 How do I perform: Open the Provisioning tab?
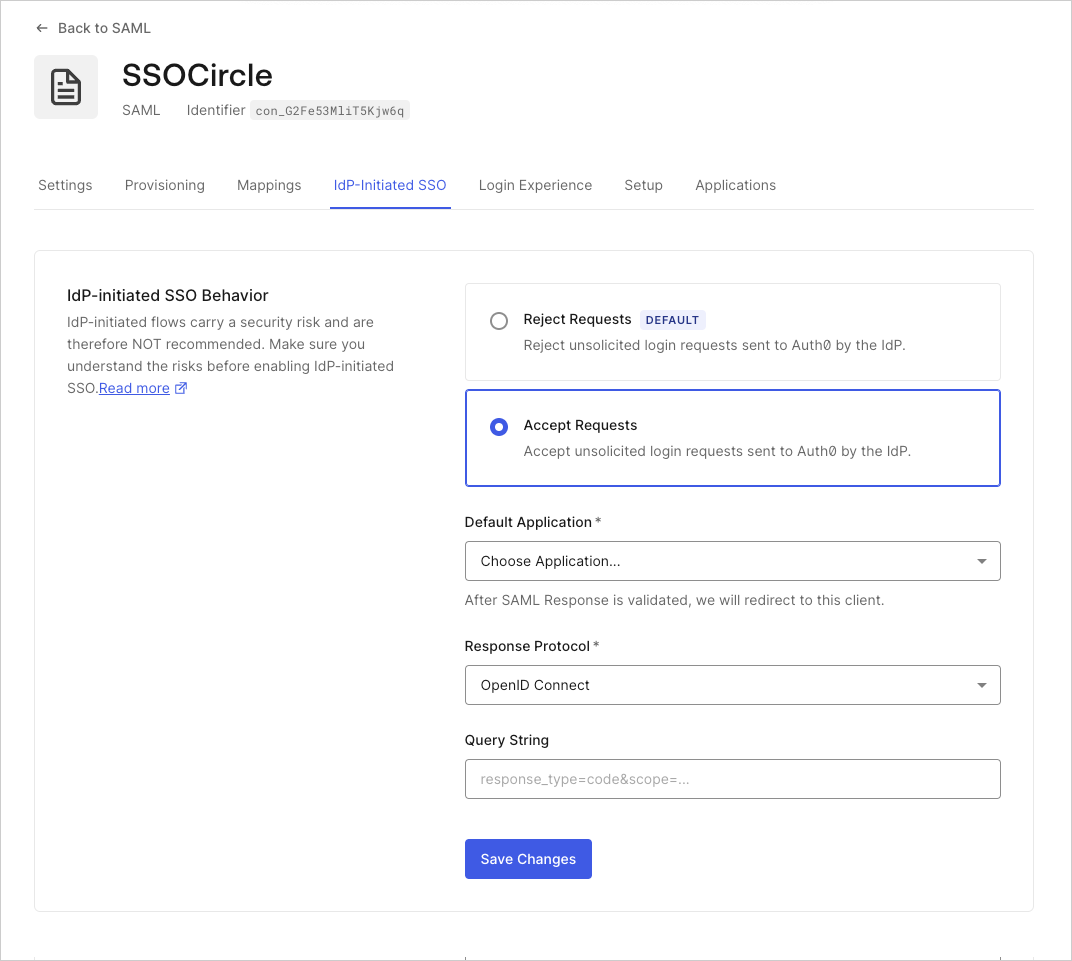point(164,185)
